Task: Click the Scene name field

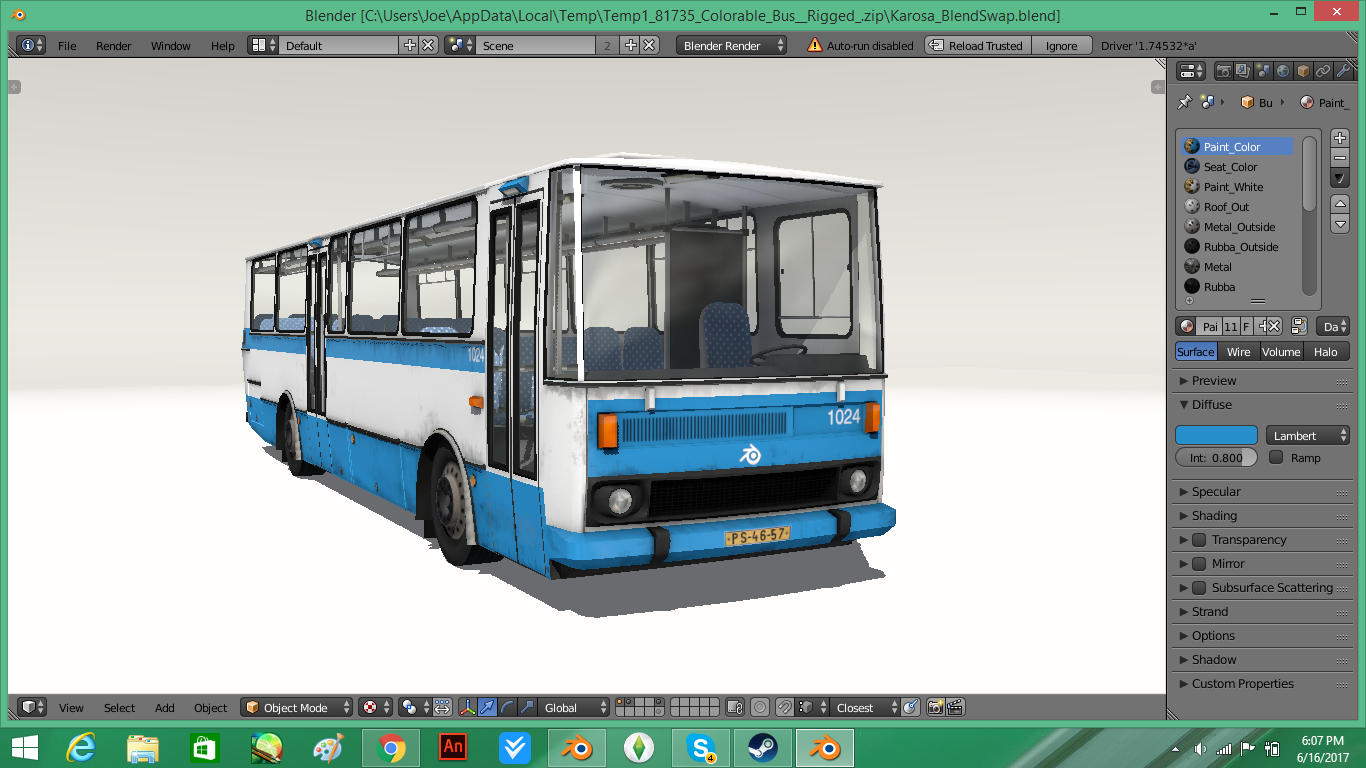Action: (x=535, y=45)
